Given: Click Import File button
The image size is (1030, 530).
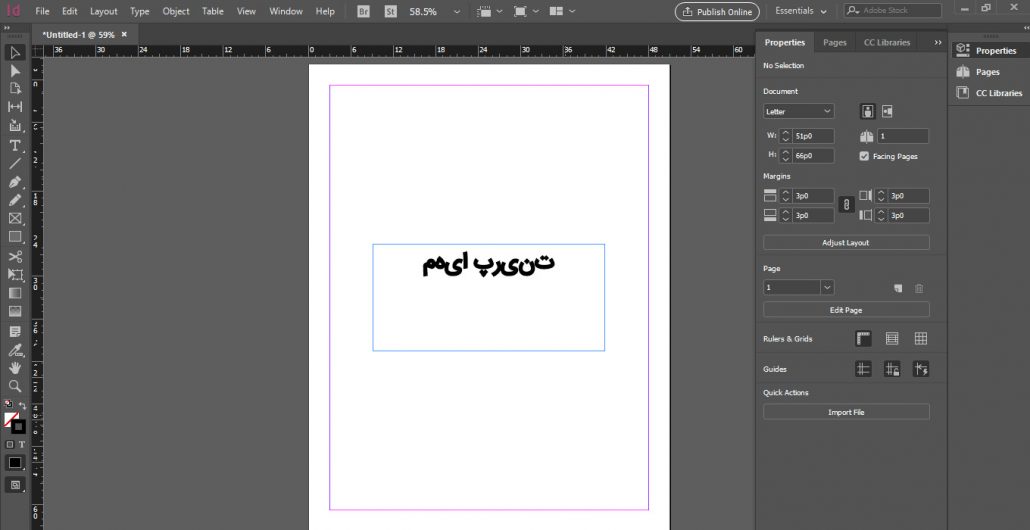Looking at the screenshot, I should (846, 412).
